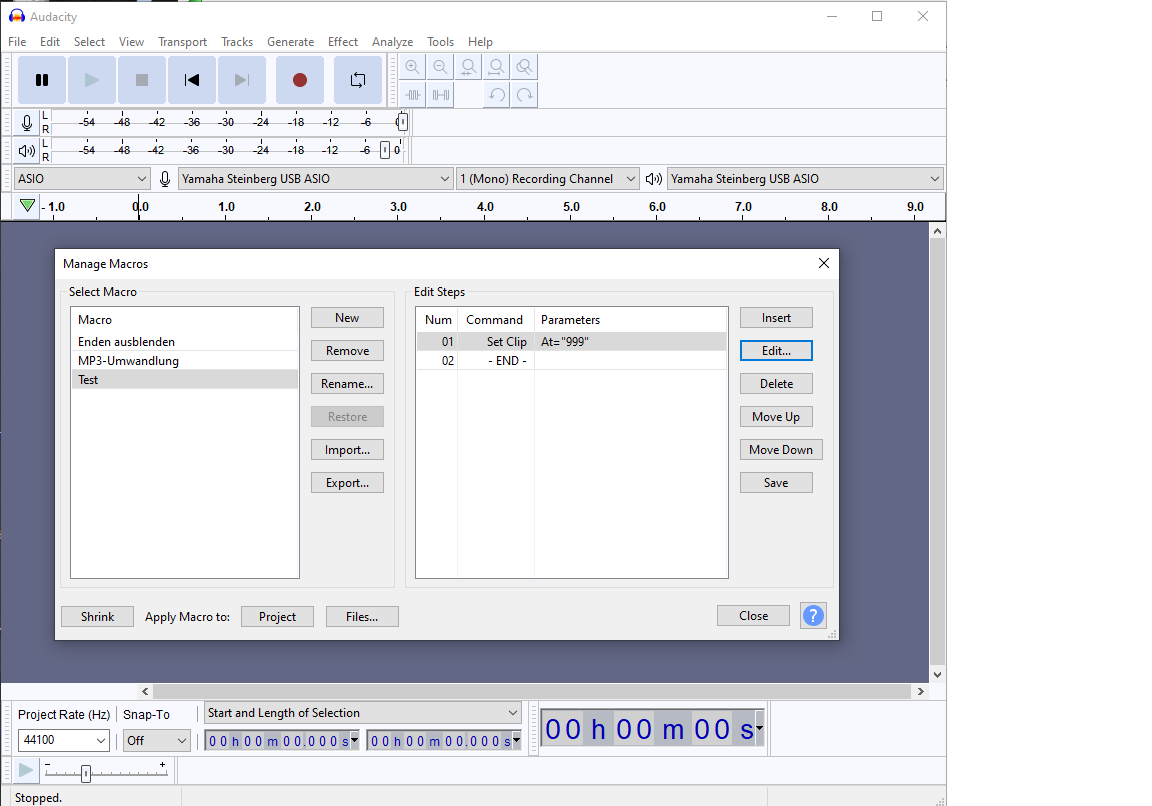Click the Pause transport button
The width and height of the screenshot is (1152, 806).
[x=42, y=80]
